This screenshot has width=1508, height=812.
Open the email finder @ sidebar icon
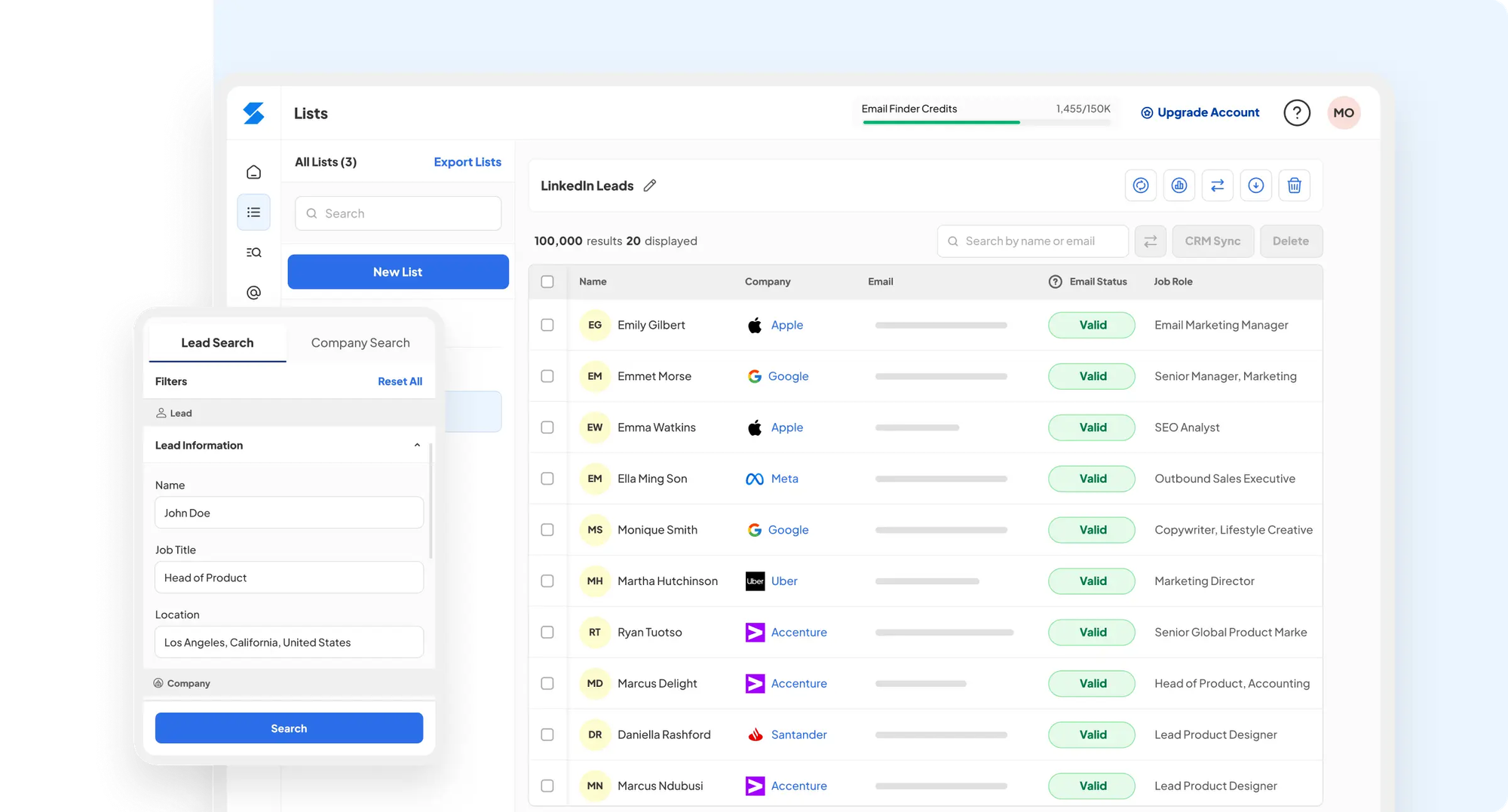click(x=254, y=293)
